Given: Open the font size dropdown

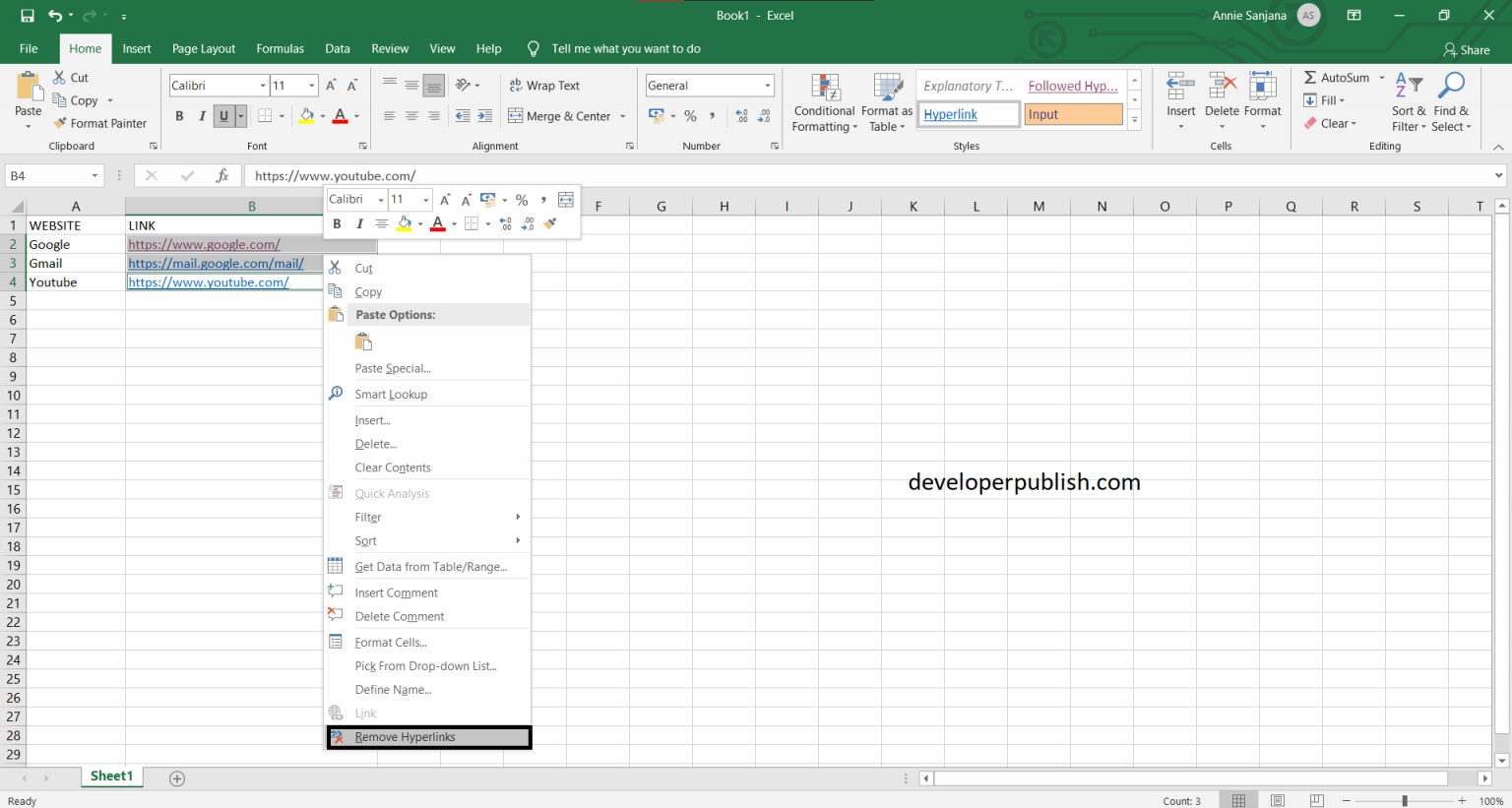Looking at the screenshot, I should tap(311, 85).
